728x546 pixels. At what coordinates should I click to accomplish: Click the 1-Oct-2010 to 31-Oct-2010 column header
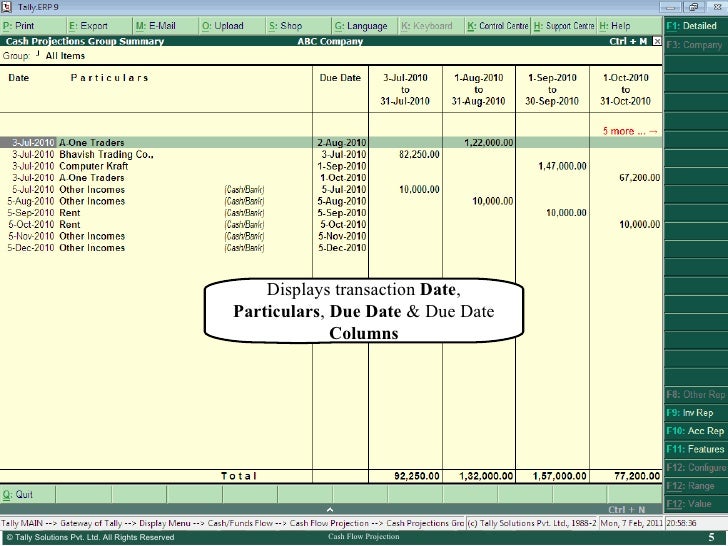(x=625, y=89)
